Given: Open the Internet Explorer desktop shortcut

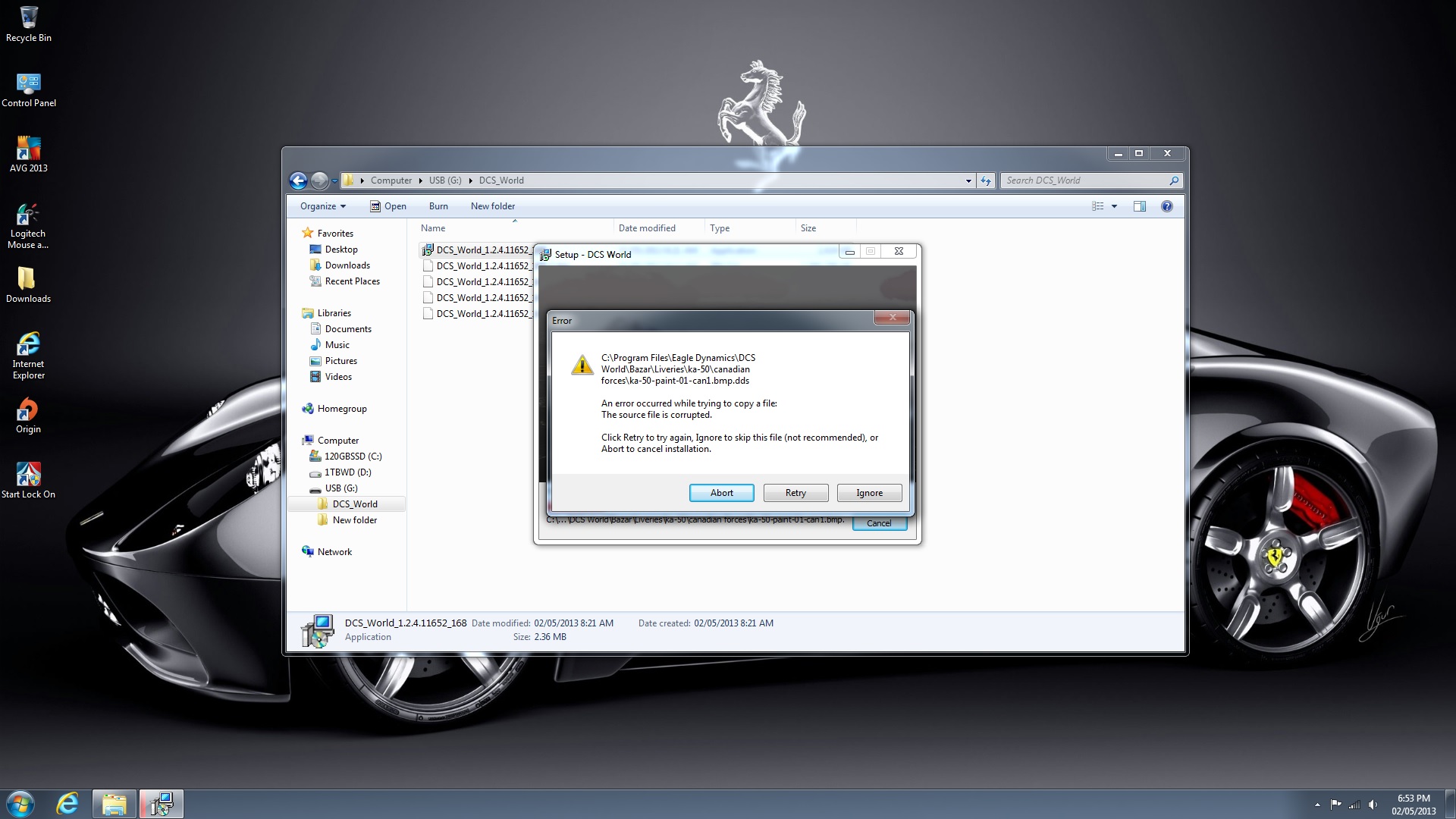Looking at the screenshot, I should coord(28,356).
